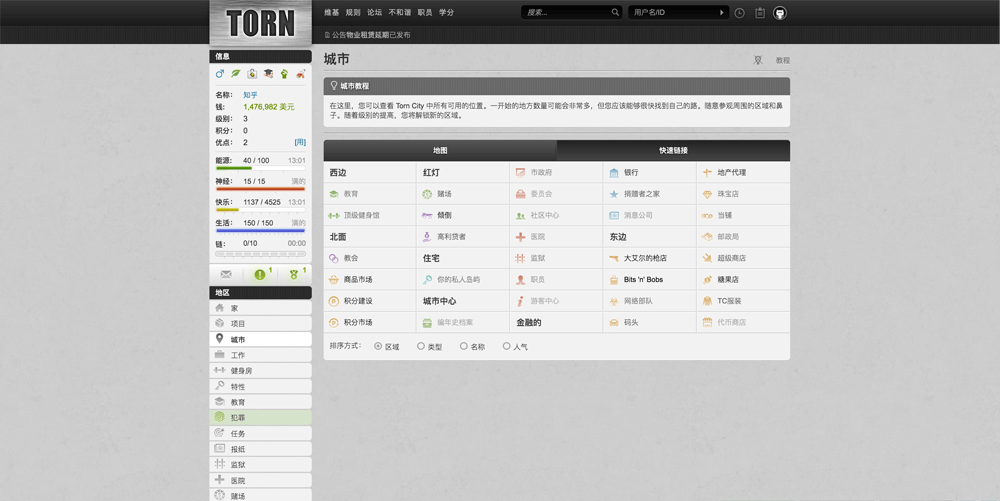
Task: Click the arrow in 用户名/ID field
Action: [721, 12]
